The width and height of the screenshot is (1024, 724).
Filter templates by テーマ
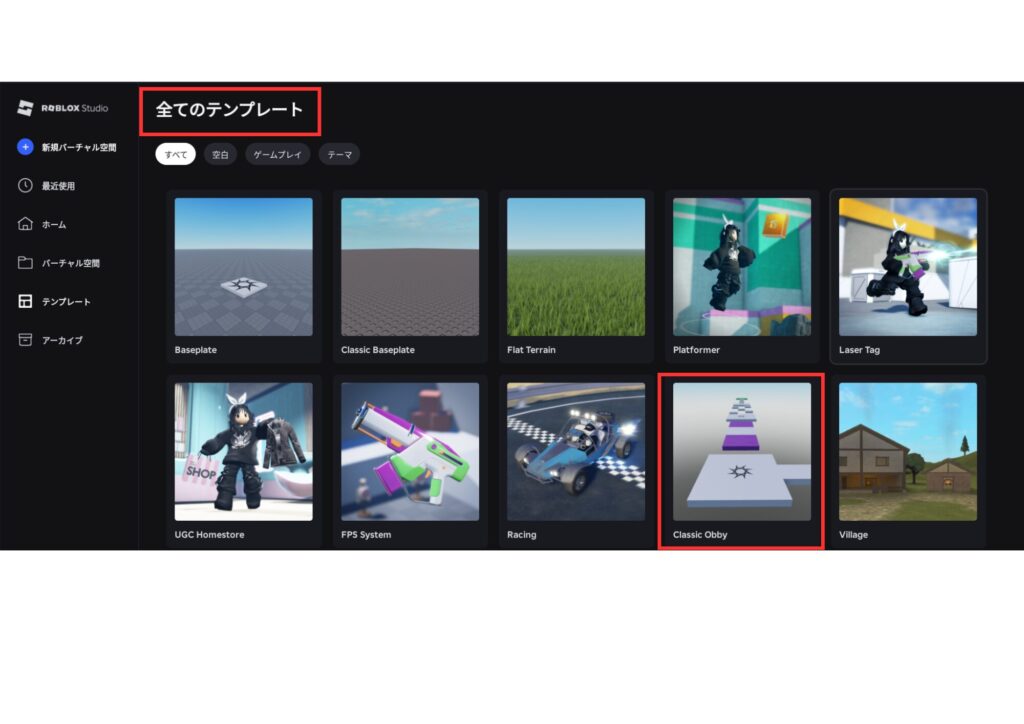(x=339, y=155)
